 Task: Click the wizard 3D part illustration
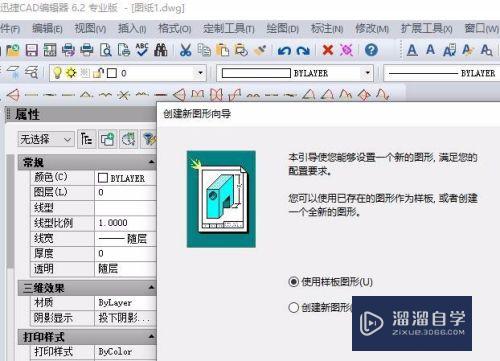[x=221, y=199]
